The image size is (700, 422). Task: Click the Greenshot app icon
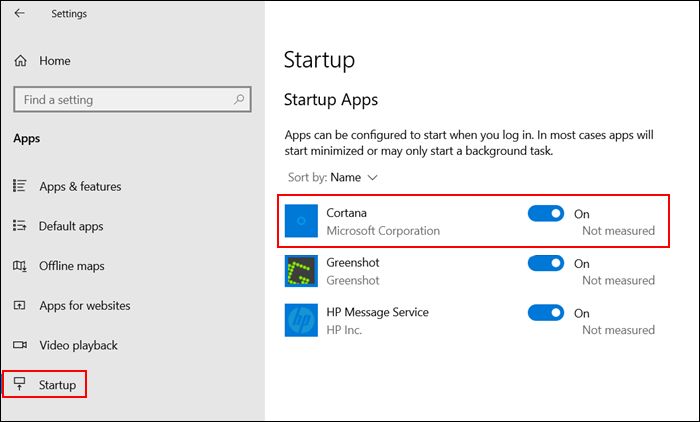(x=301, y=271)
